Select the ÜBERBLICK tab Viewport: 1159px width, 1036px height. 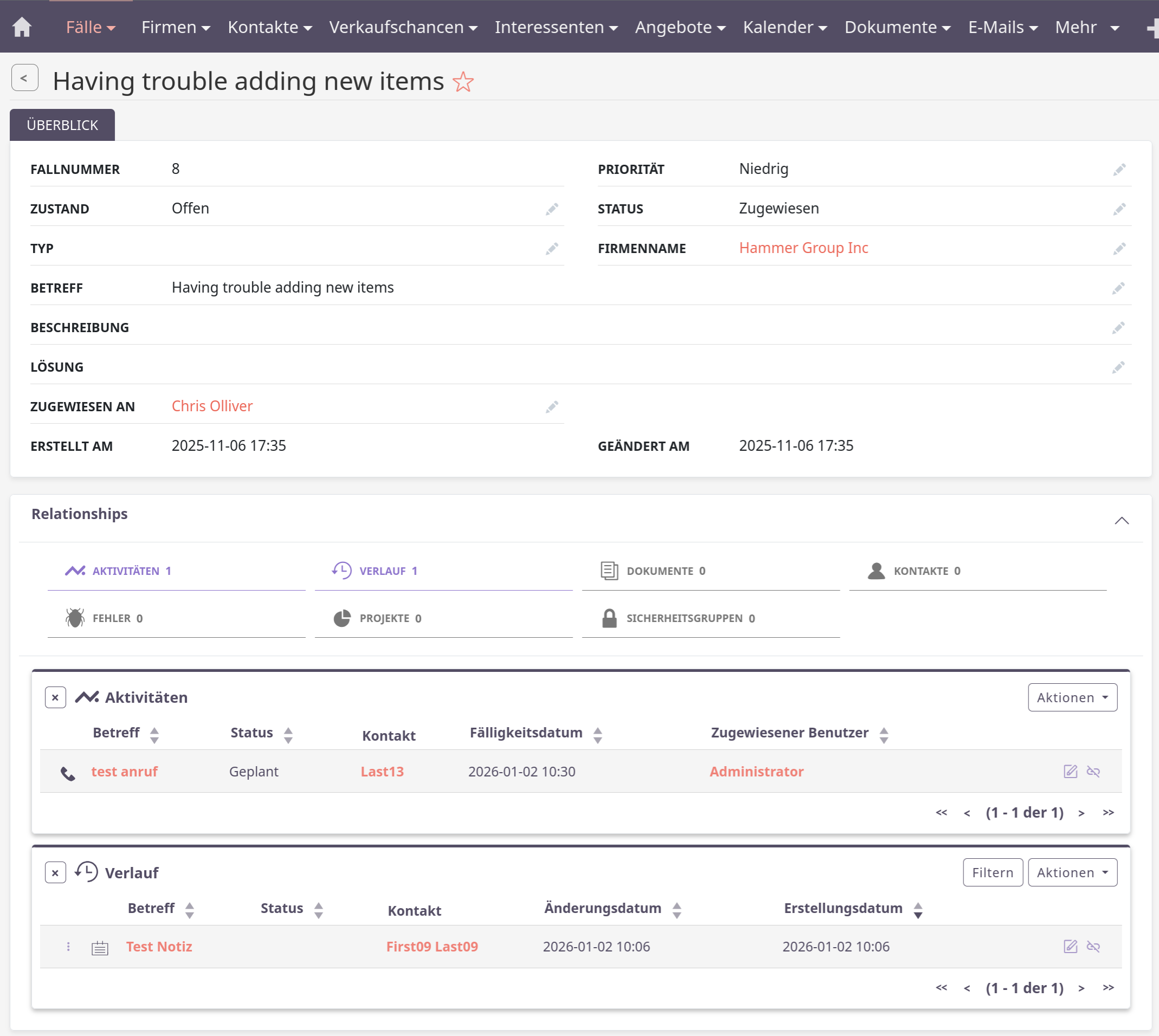[x=62, y=125]
